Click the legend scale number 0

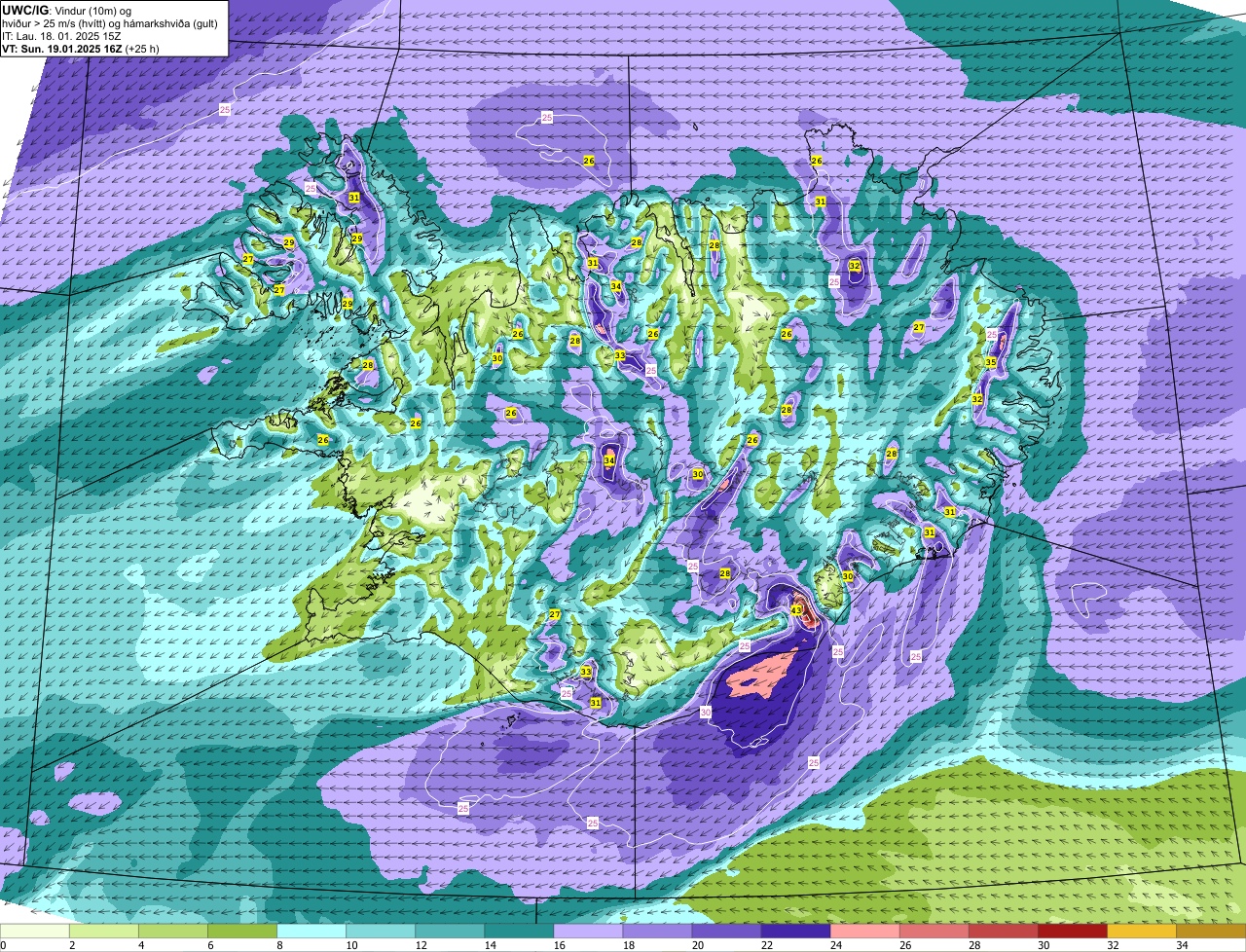pos(3,945)
